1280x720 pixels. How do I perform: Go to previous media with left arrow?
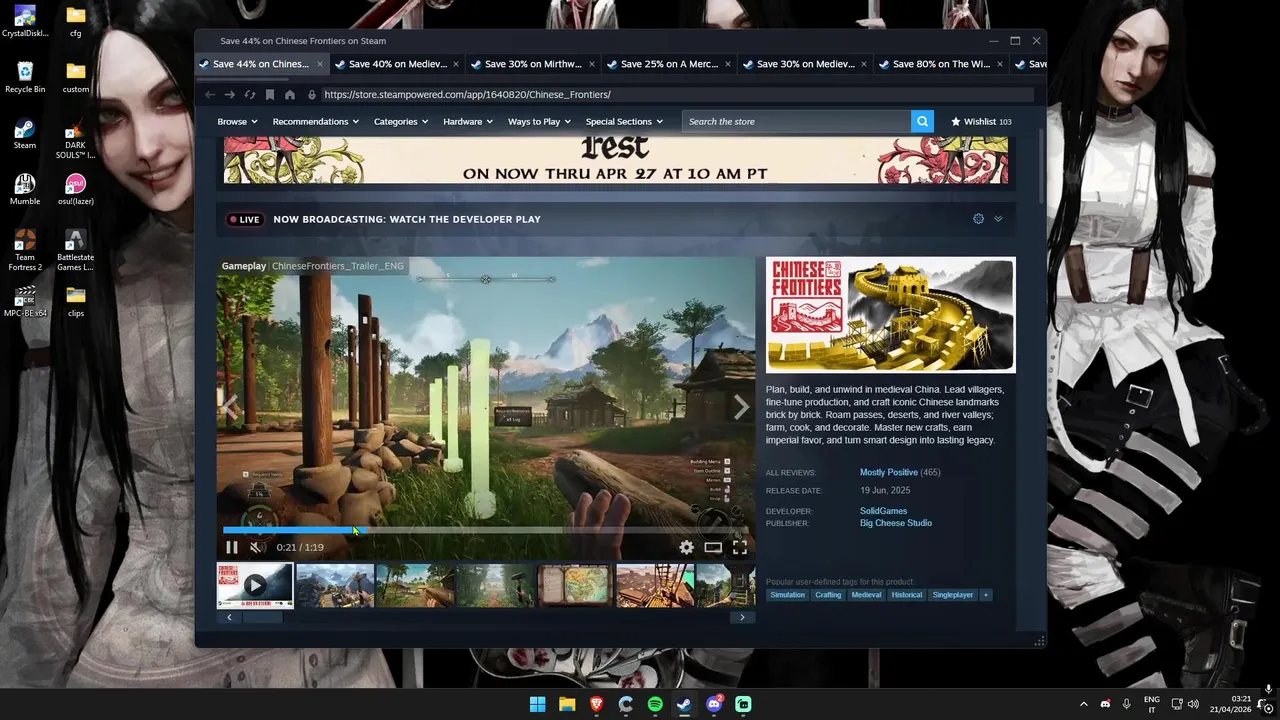231,407
